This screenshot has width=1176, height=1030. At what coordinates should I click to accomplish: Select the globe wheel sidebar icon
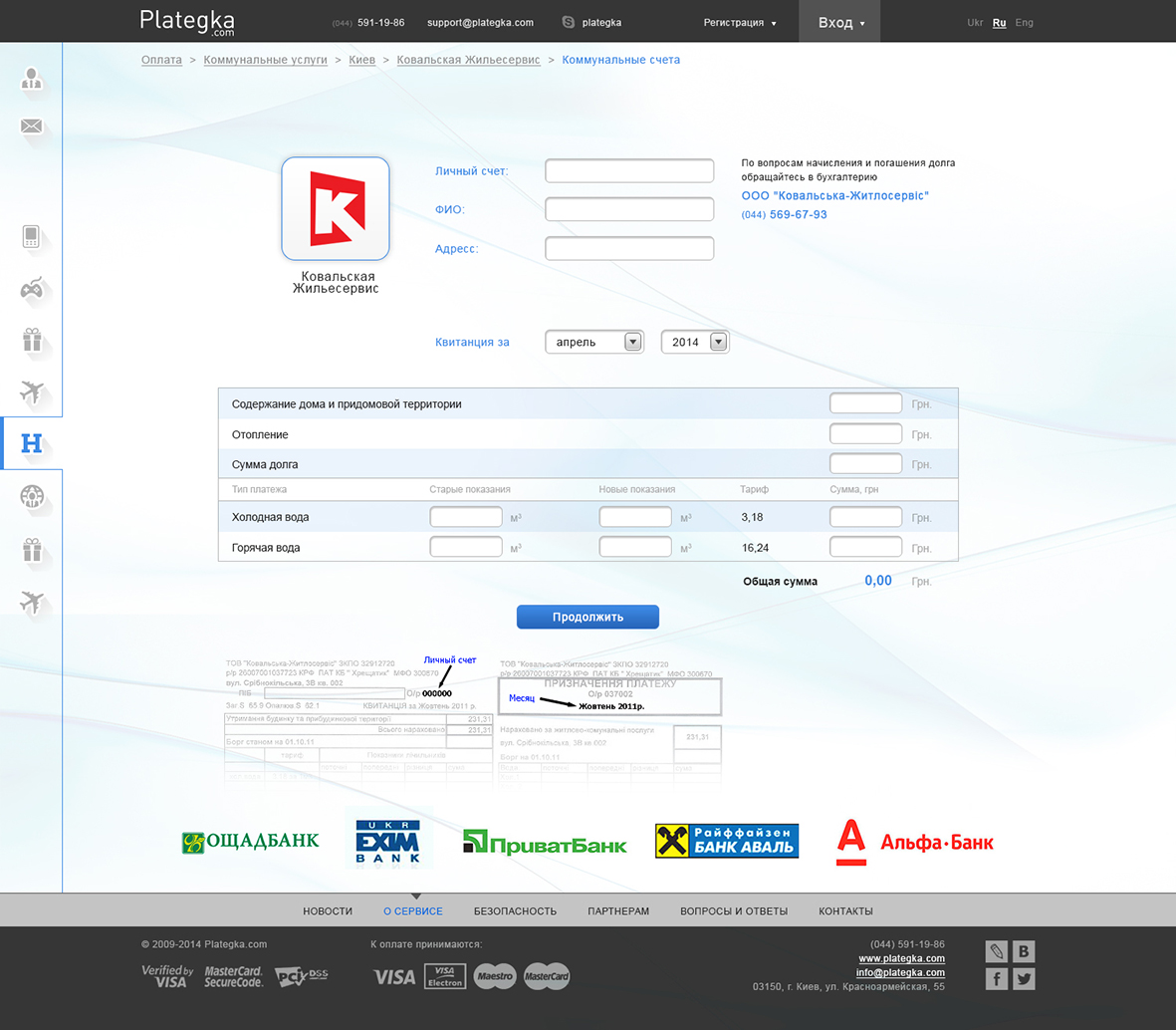pos(32,496)
